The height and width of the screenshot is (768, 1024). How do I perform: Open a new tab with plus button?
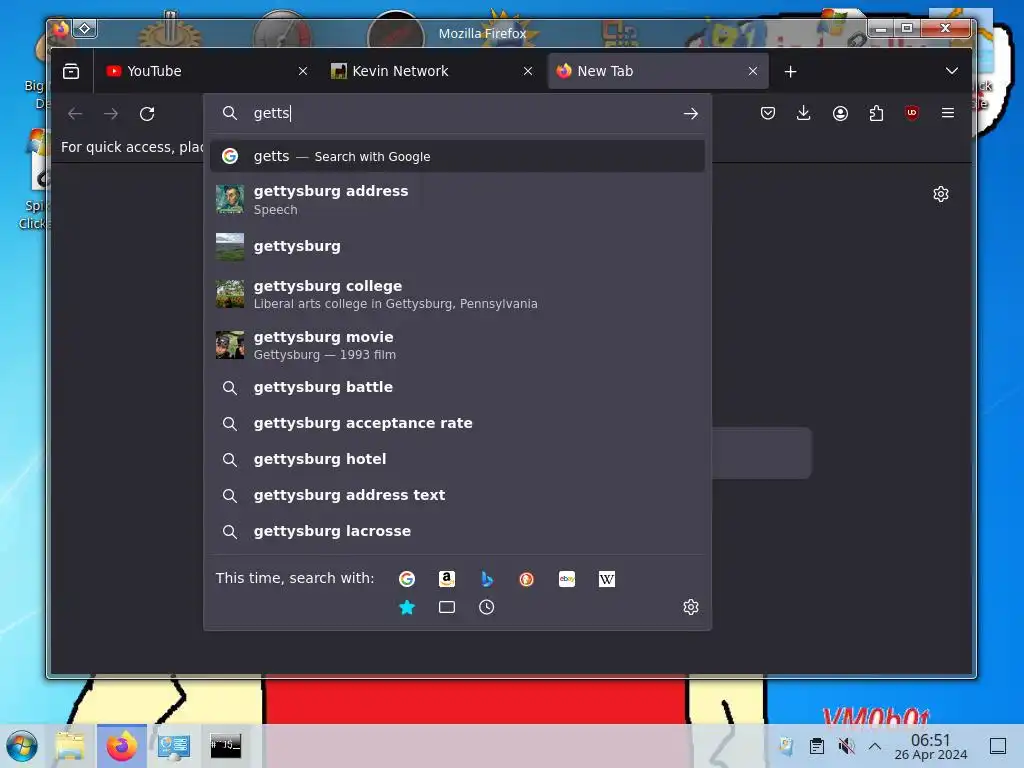pyautogui.click(x=790, y=71)
